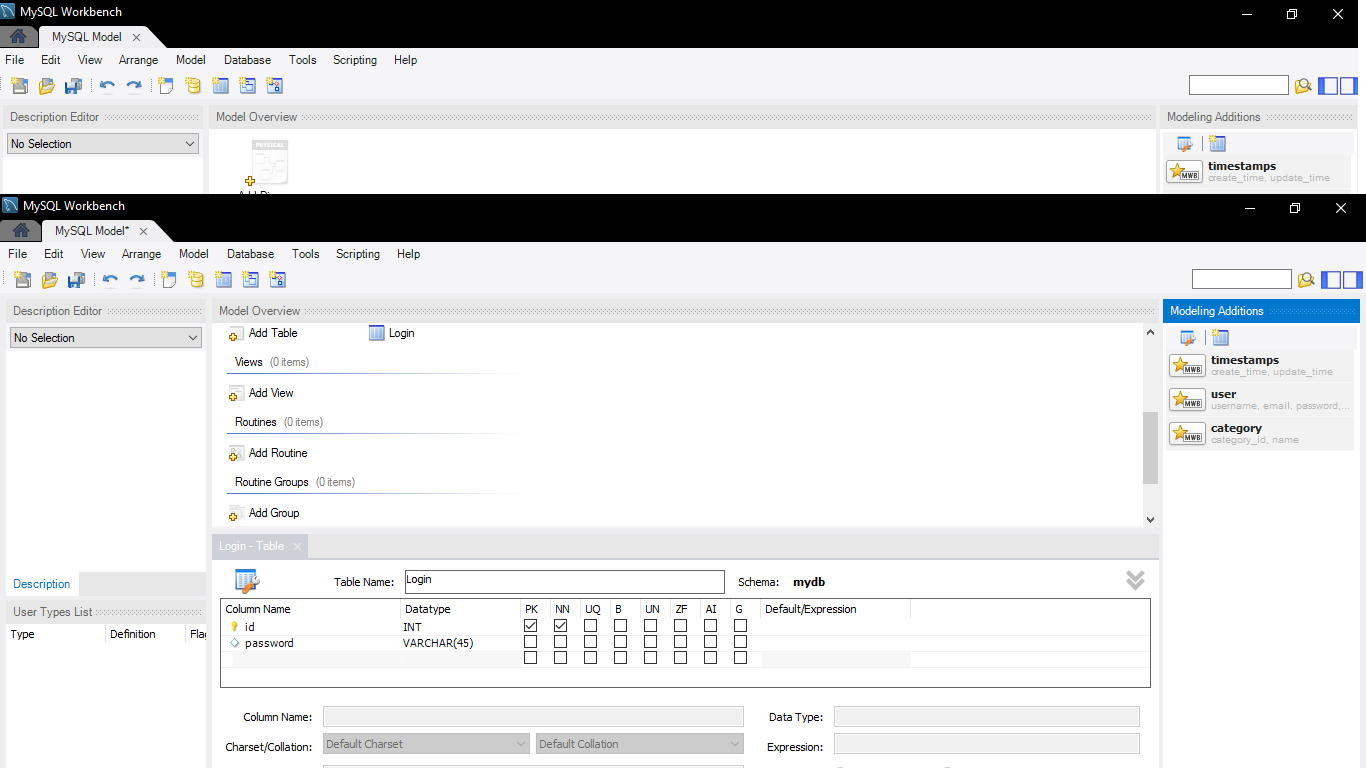The width and height of the screenshot is (1366, 768).
Task: Open the Default Charset dropdown
Action: pyautogui.click(x=426, y=744)
